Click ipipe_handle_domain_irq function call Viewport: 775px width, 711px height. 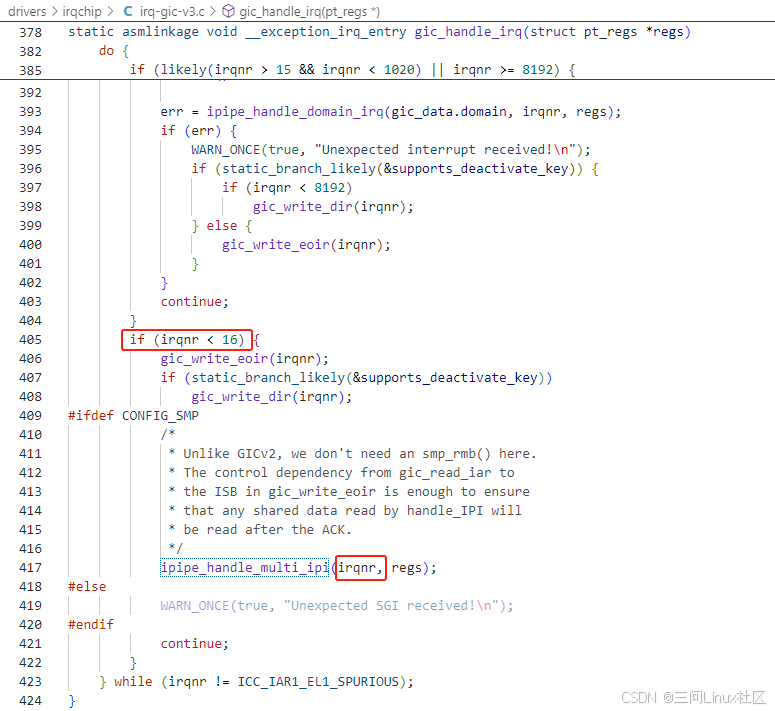pos(295,112)
